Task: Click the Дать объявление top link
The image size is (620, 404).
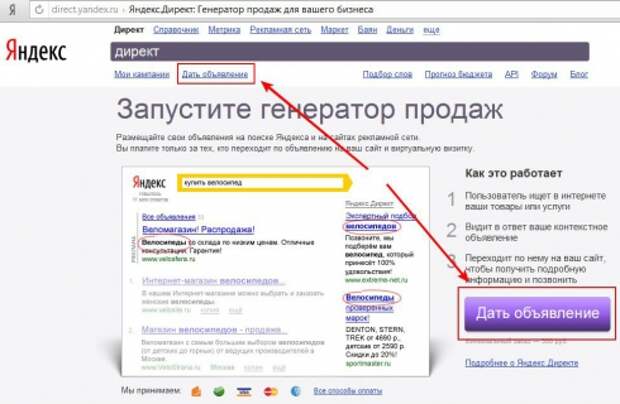Action: pyautogui.click(x=215, y=74)
